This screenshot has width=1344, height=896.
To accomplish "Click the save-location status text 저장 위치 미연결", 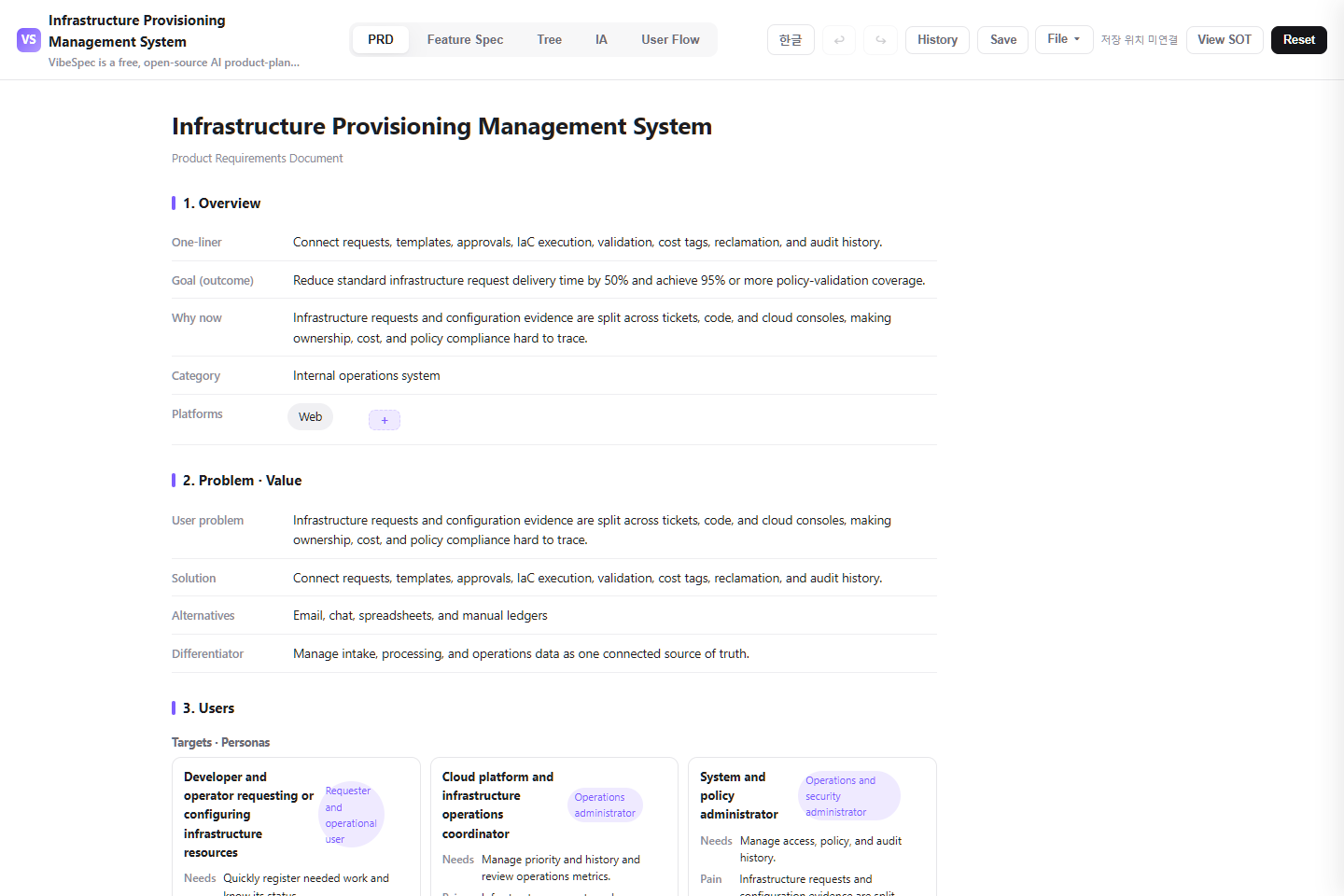I will pos(1139,40).
